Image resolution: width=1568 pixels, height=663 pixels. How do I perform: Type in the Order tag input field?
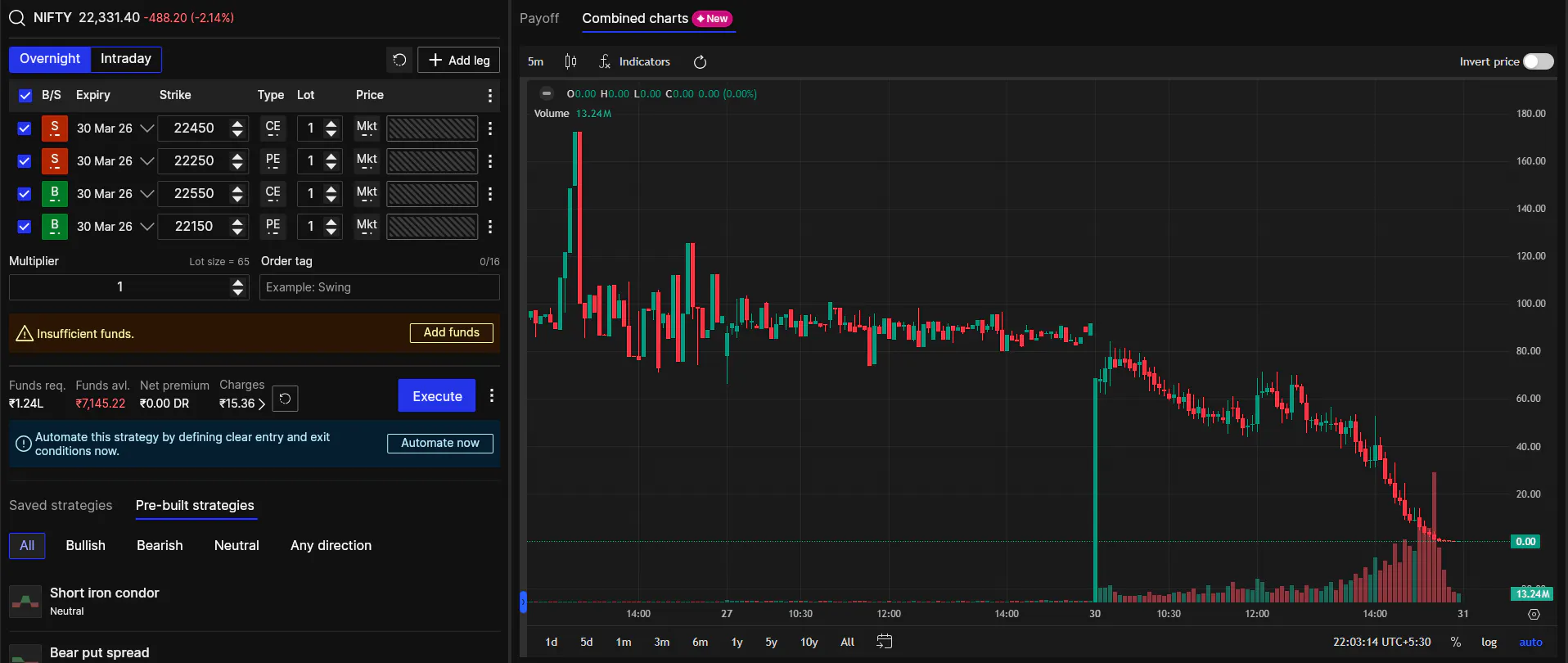click(379, 287)
